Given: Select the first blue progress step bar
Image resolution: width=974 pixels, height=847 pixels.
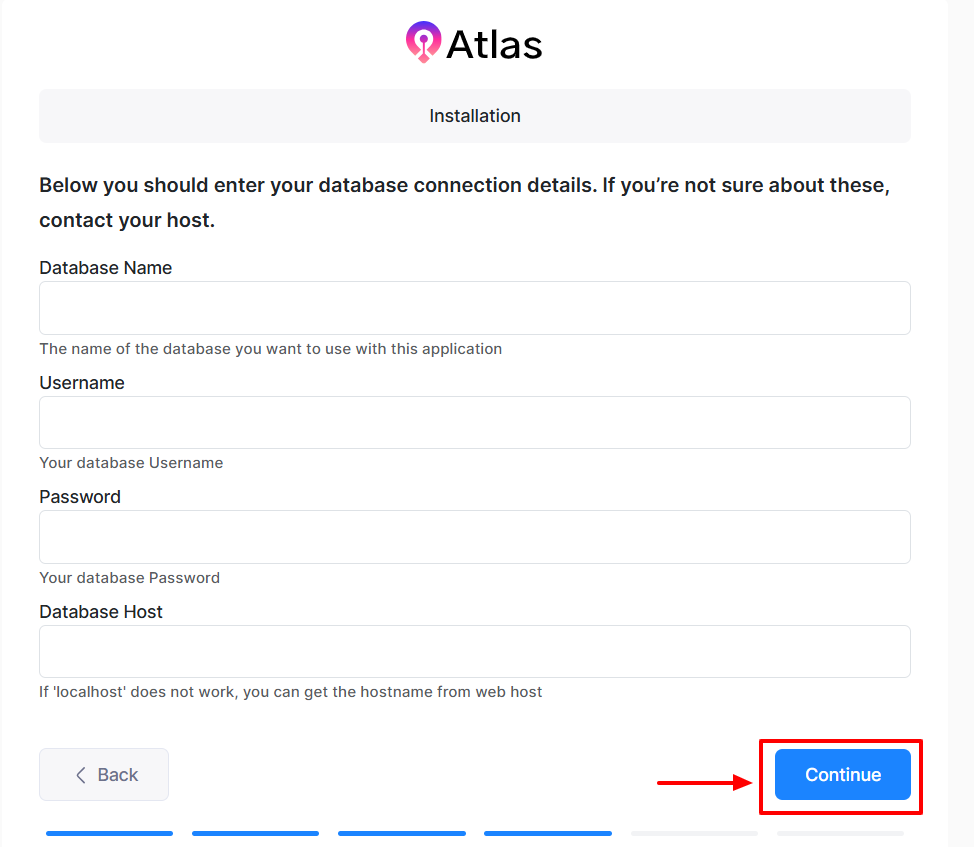Looking at the screenshot, I should 109,833.
